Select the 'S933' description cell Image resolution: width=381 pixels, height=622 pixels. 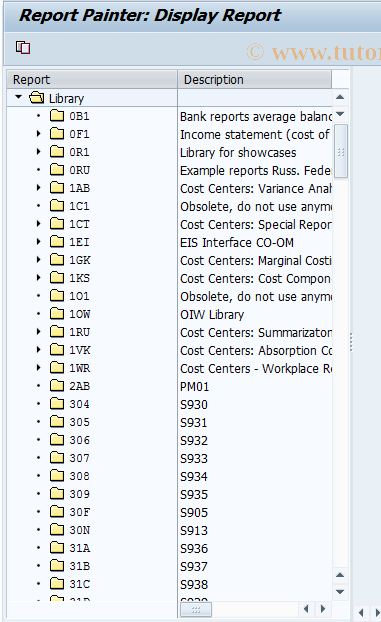click(194, 459)
